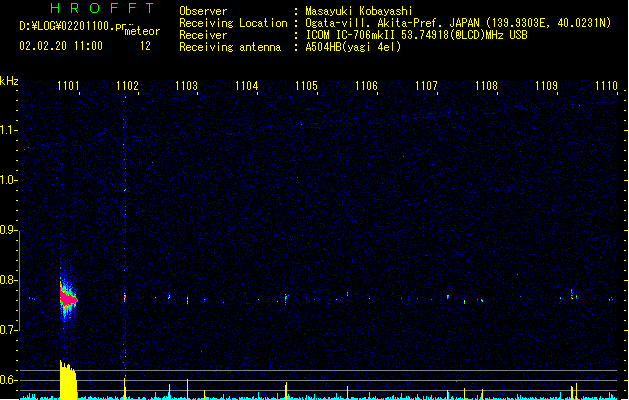The height and width of the screenshot is (400, 629).
Task: Select the log file path D:¥LOG¥02201100
Action: 66,26
